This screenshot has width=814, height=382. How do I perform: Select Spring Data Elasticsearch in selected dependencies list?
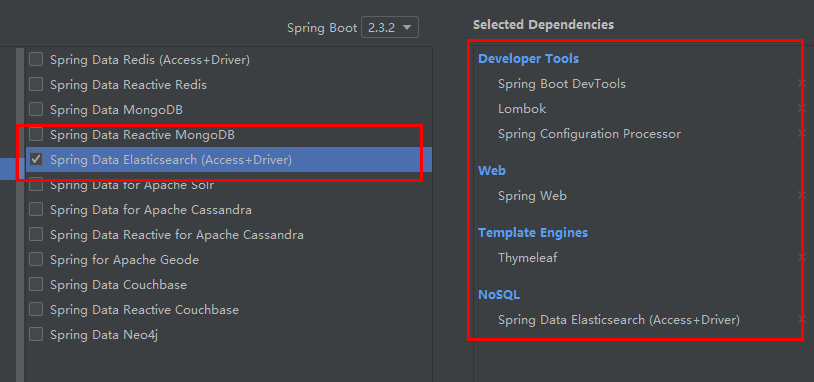(619, 320)
